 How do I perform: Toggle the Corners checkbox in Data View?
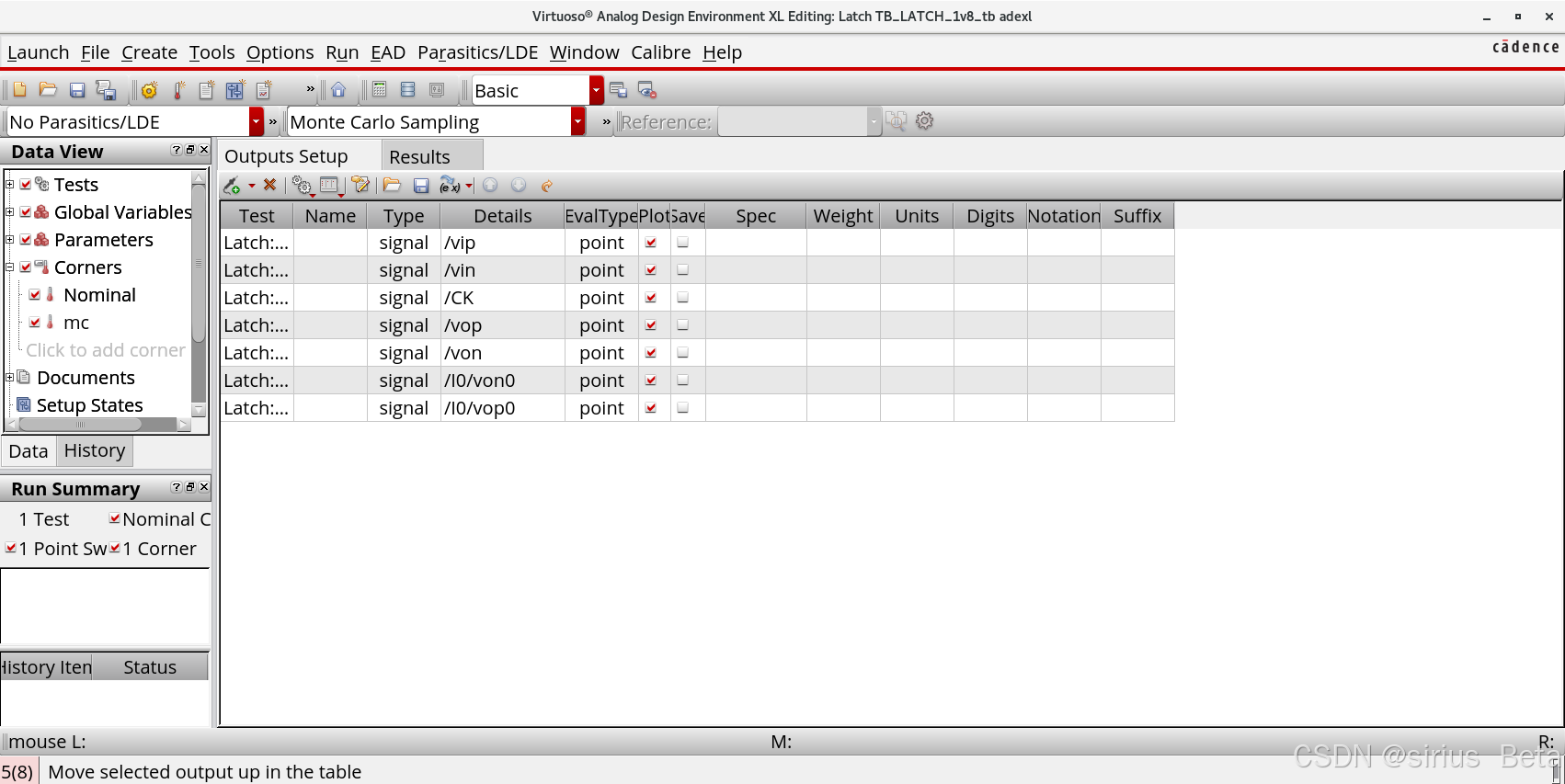pos(26,267)
